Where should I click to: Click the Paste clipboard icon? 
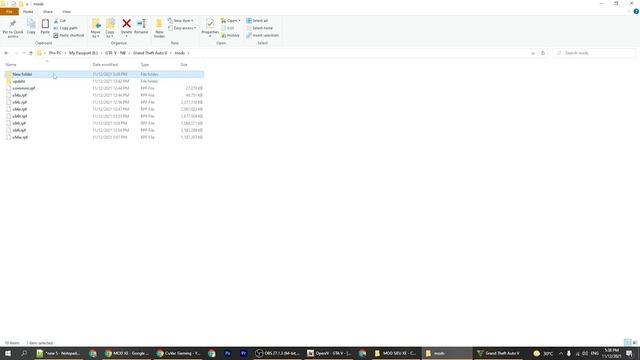click(x=45, y=24)
